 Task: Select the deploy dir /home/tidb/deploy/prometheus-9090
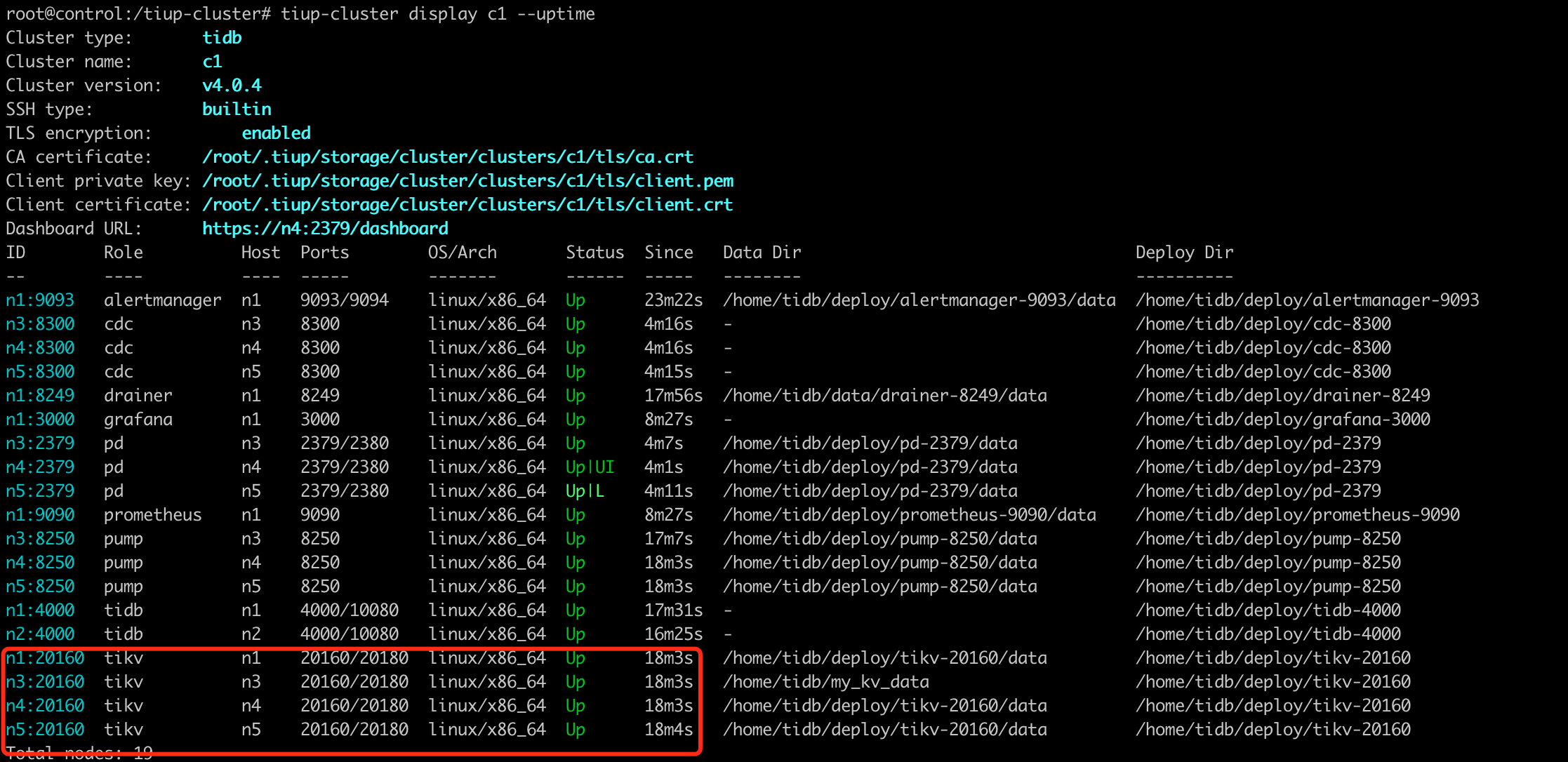coord(1298,515)
